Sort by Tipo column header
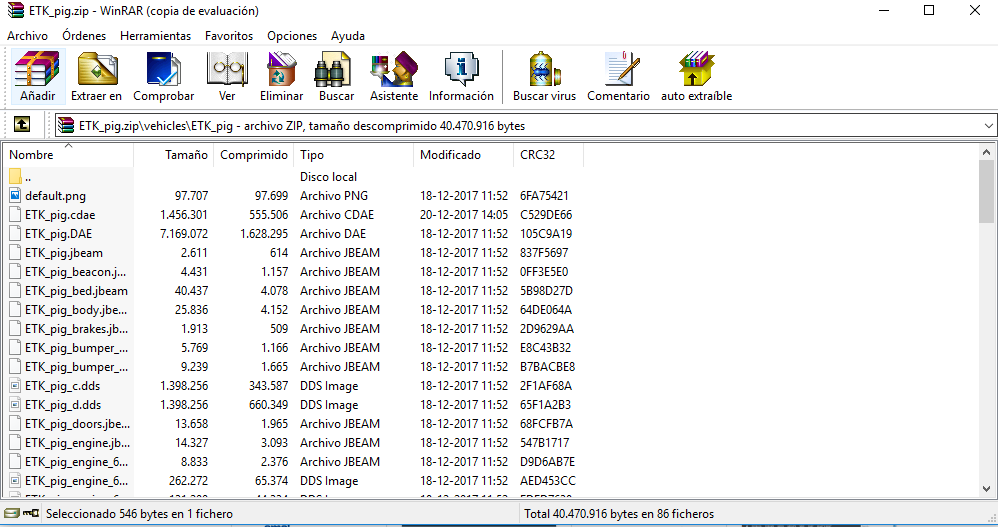The image size is (998, 527). [353, 155]
